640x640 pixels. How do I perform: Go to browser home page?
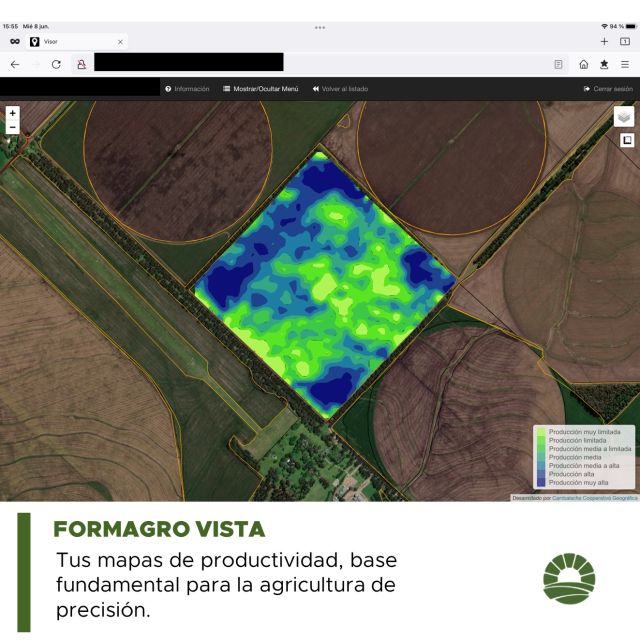[x=584, y=64]
